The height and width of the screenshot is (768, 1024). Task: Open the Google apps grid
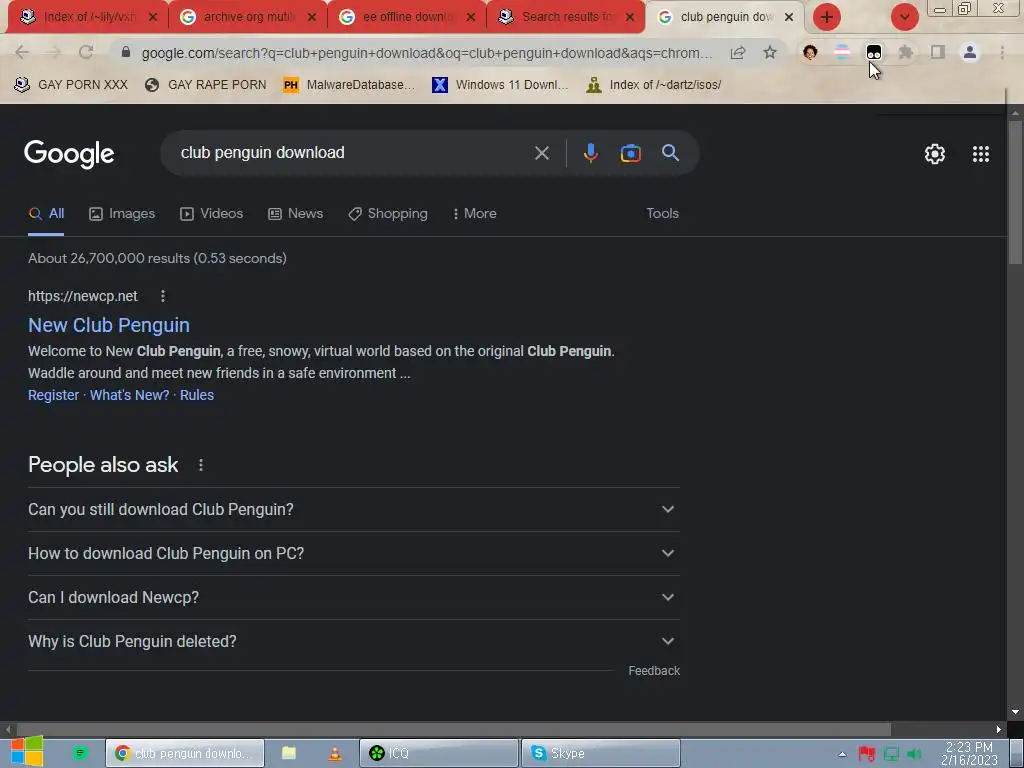(981, 154)
